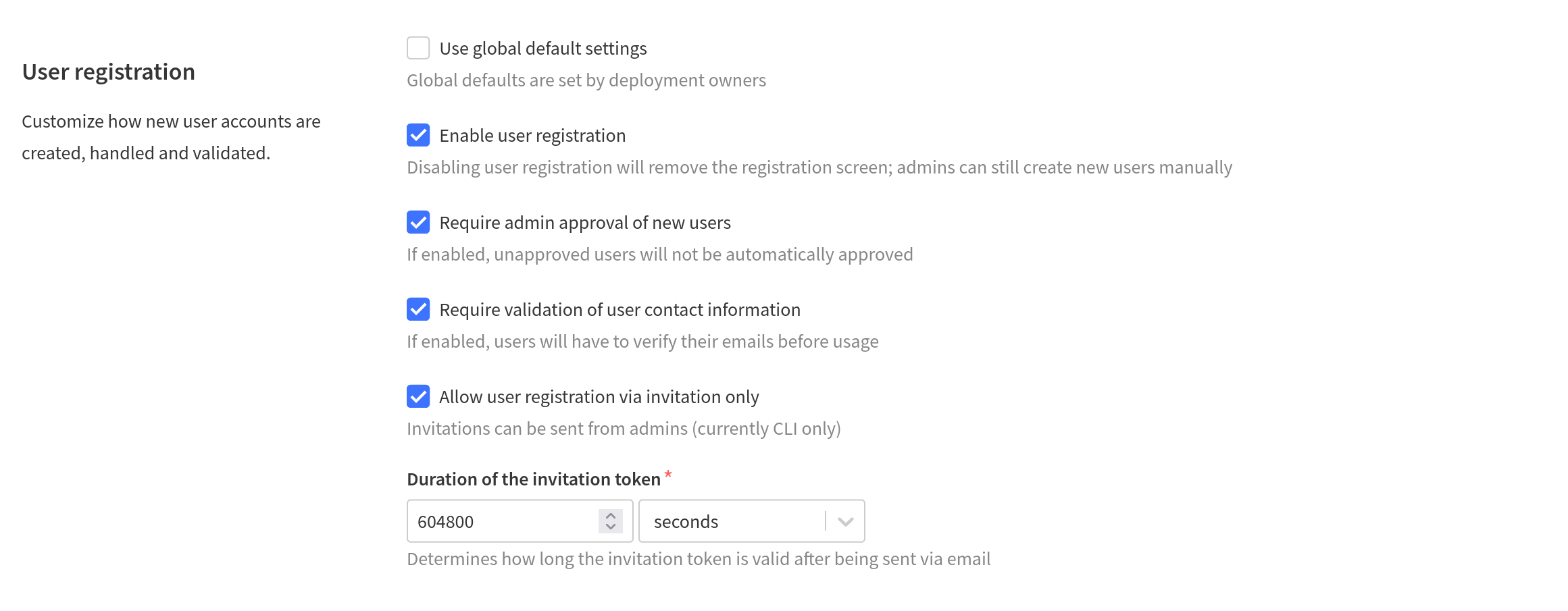Click the invitation token validity helper text
The image size is (1568, 611).
pos(698,558)
